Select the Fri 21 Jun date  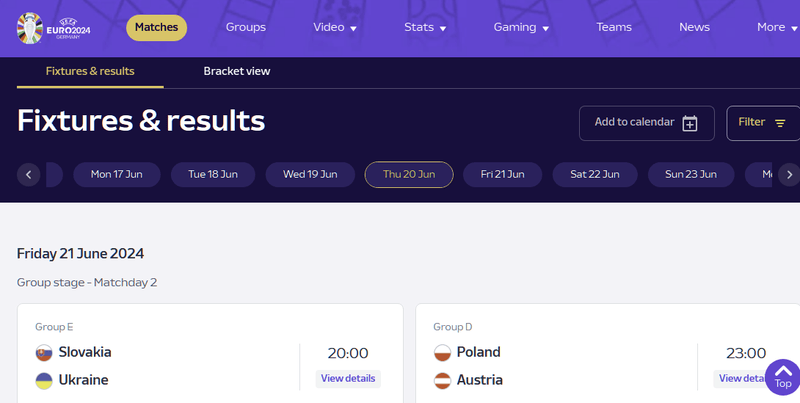tap(502, 175)
